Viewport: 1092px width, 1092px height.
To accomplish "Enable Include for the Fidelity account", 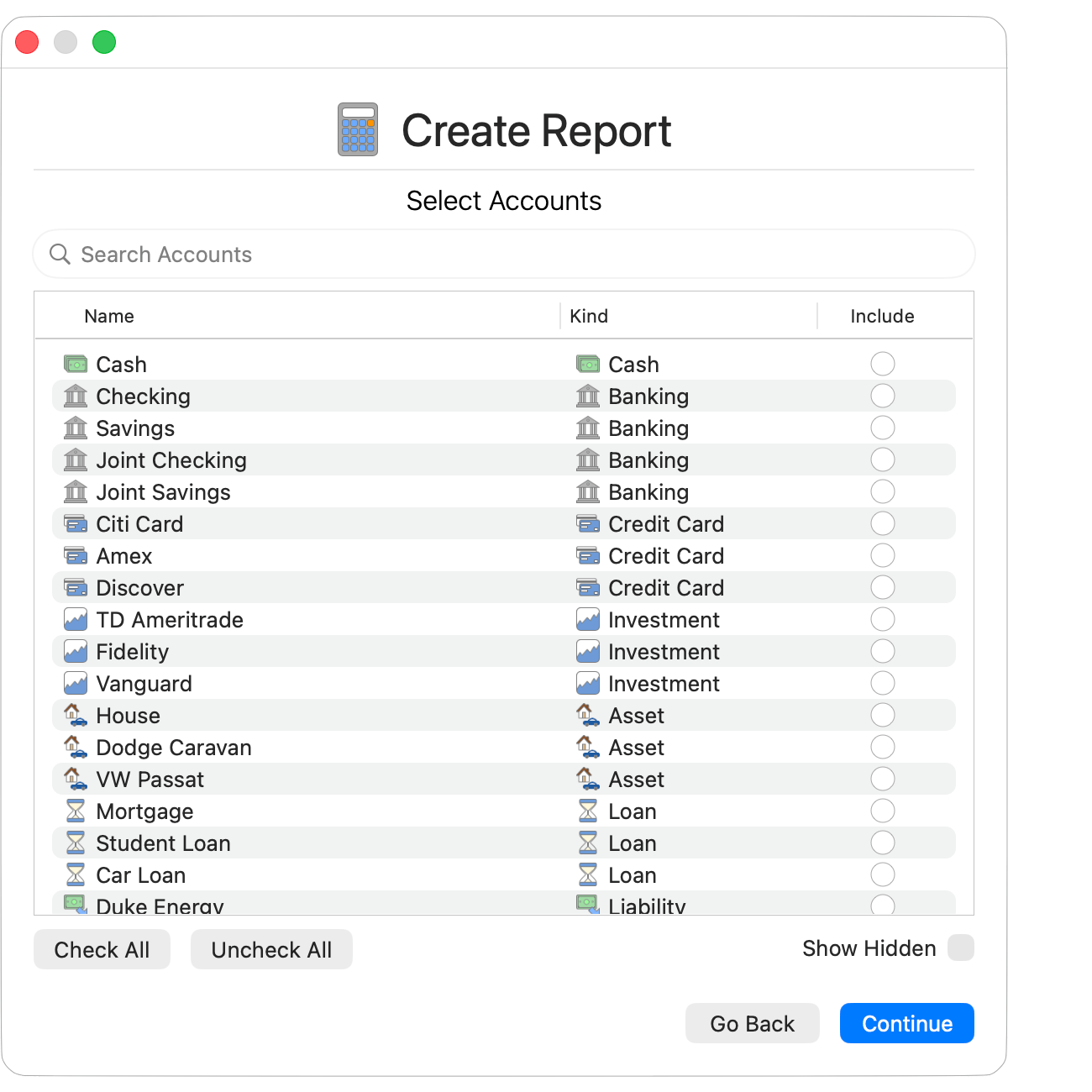I will coord(883,651).
